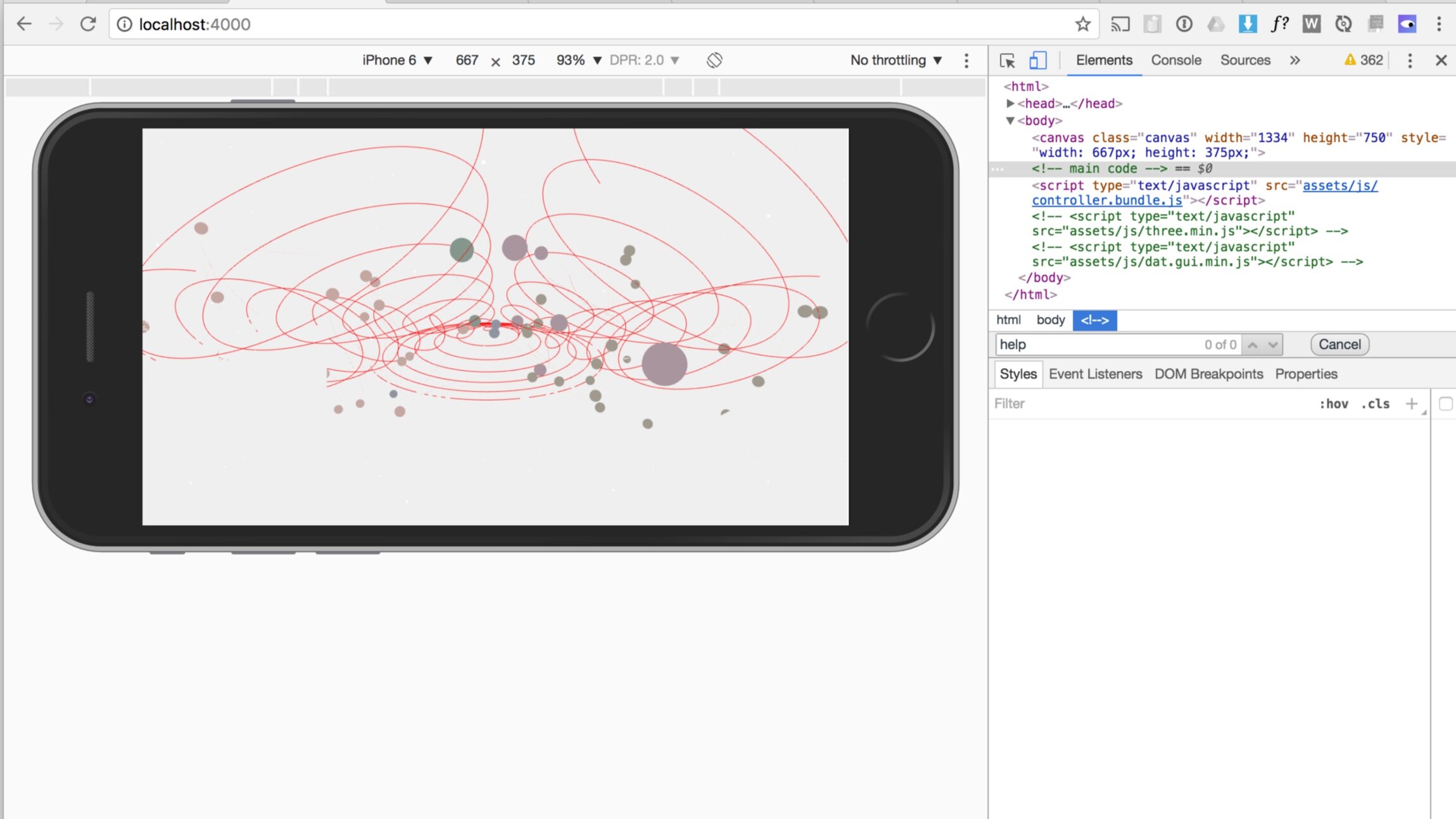The image size is (1456, 819).
Task: Reload the localhost page
Action: (87, 24)
